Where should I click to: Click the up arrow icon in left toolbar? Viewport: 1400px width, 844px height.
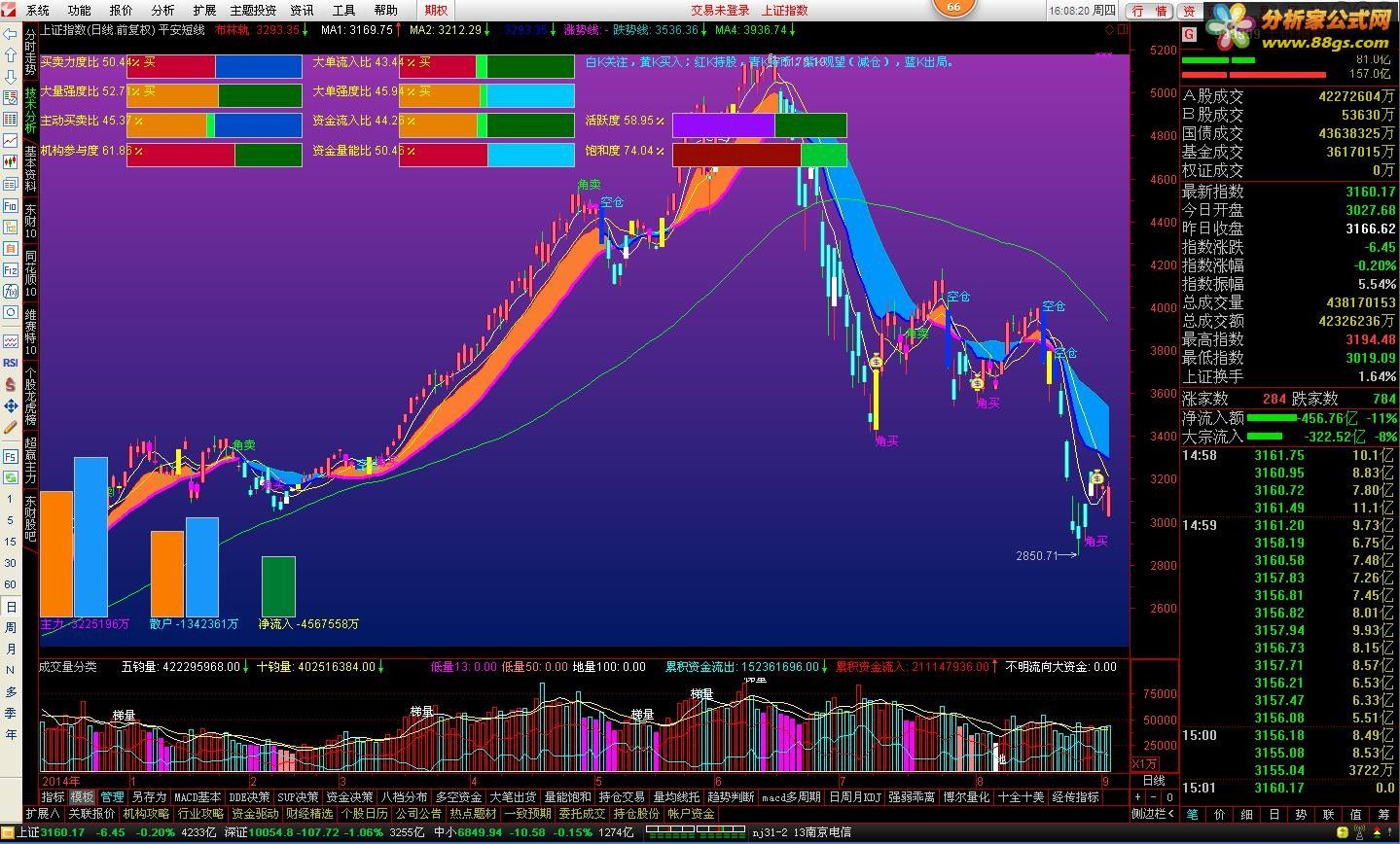click(x=11, y=55)
